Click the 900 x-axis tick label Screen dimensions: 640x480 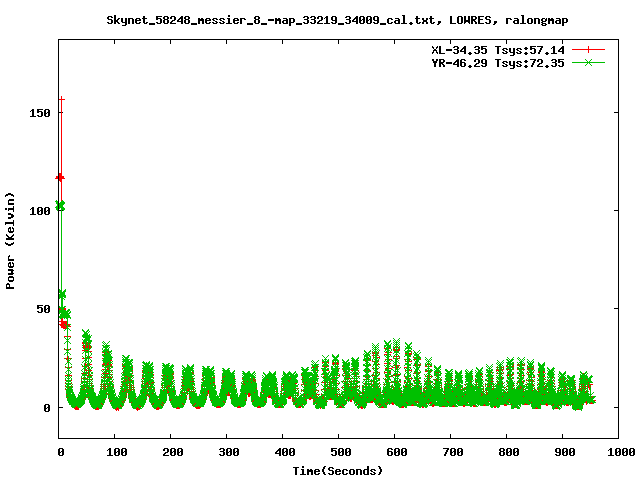[x=565, y=452]
